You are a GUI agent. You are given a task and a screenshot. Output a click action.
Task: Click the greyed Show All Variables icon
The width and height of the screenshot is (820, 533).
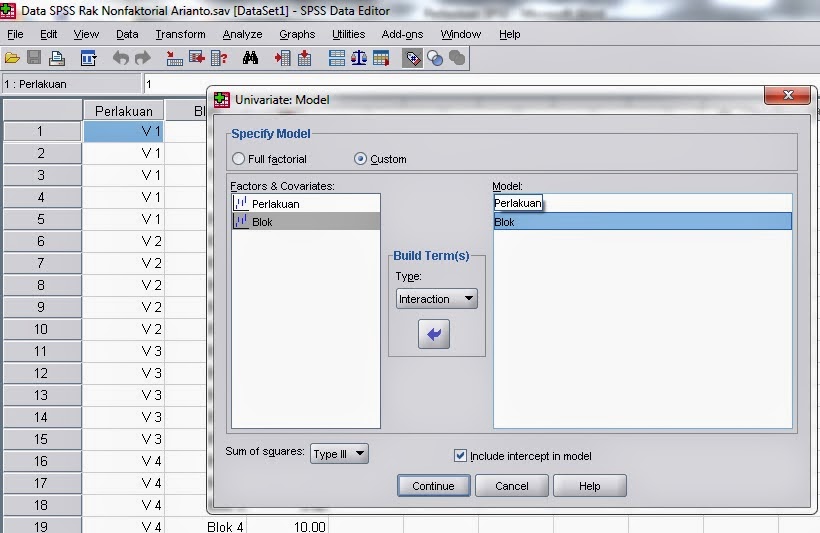(457, 58)
